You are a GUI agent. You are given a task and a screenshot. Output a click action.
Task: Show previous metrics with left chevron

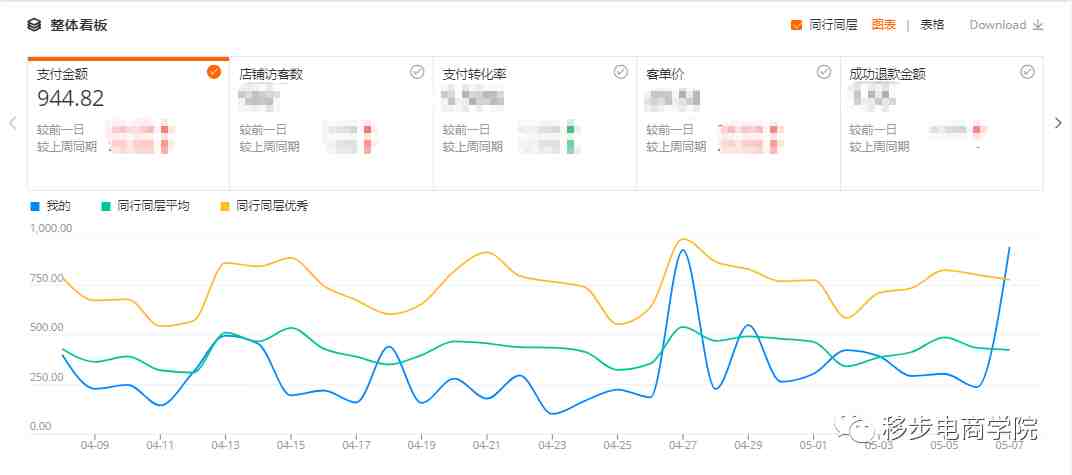pos(12,123)
